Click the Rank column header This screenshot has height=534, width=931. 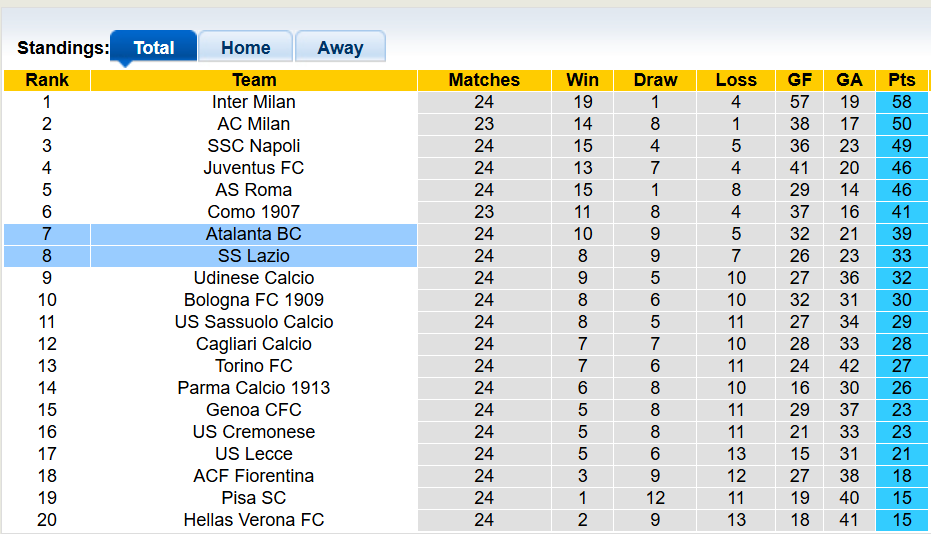pyautogui.click(x=47, y=80)
